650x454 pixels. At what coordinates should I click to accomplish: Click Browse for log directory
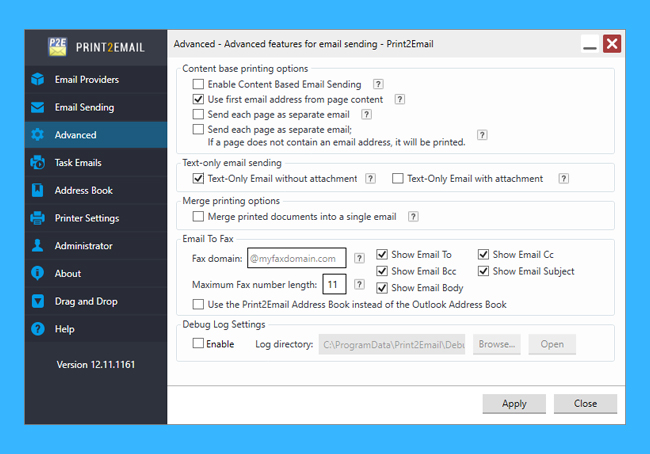pyautogui.click(x=497, y=344)
